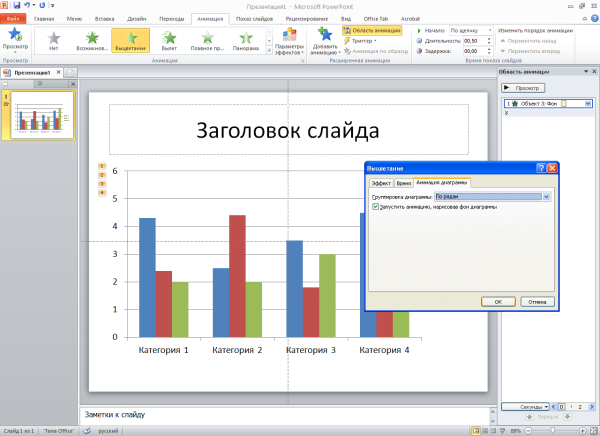Select the Нет animation effect

coord(54,41)
